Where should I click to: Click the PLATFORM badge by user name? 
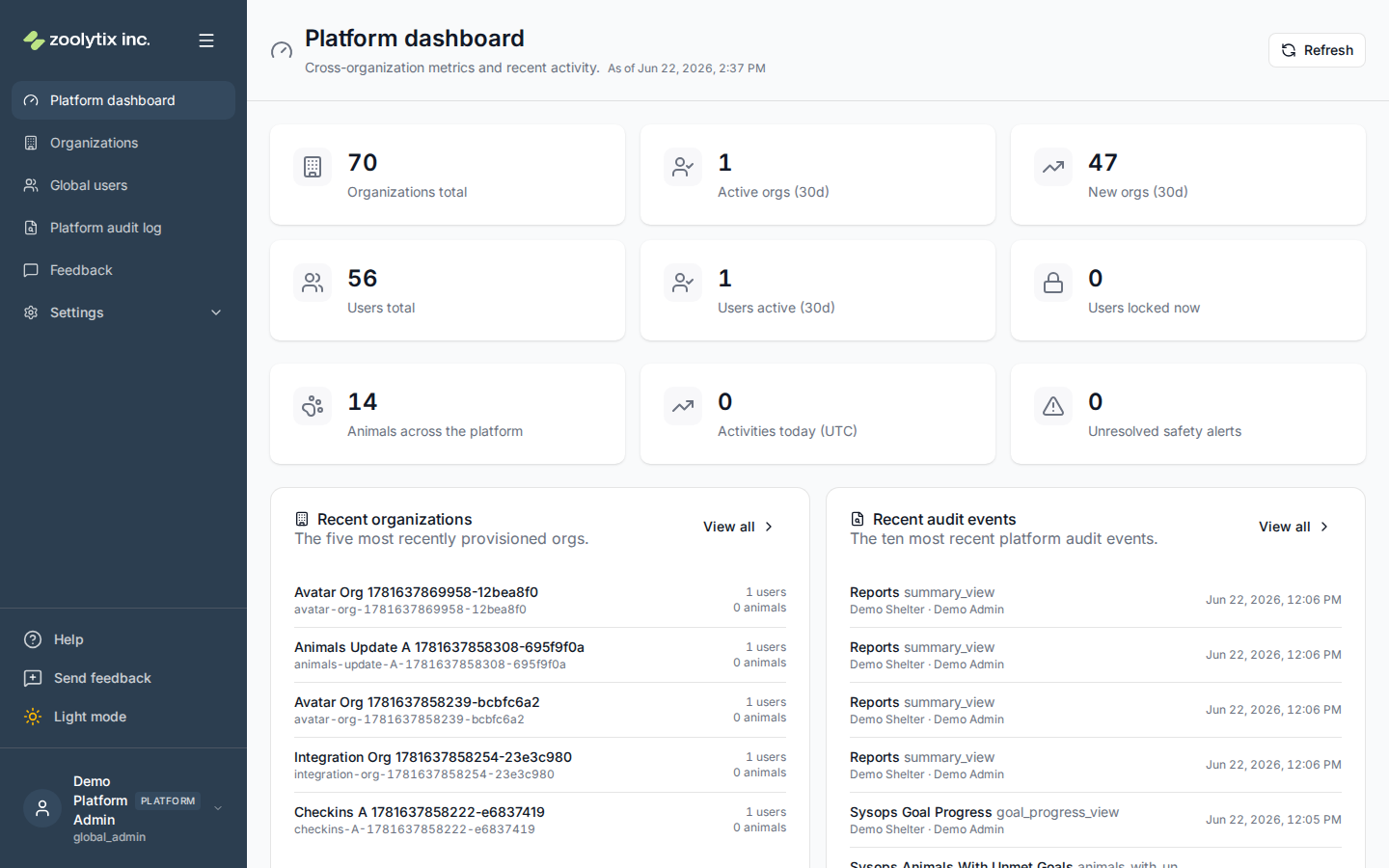(x=168, y=800)
